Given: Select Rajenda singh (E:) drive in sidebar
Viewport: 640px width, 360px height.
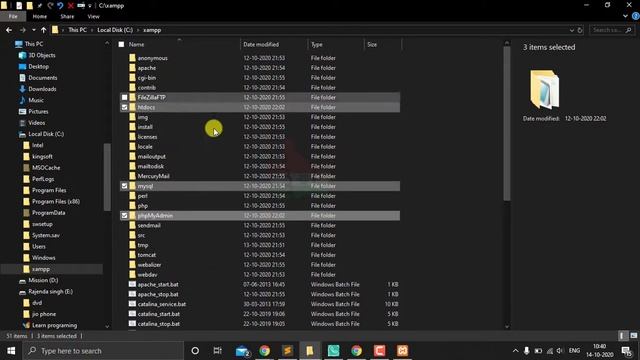Looking at the screenshot, I should pyautogui.click(x=50, y=291).
